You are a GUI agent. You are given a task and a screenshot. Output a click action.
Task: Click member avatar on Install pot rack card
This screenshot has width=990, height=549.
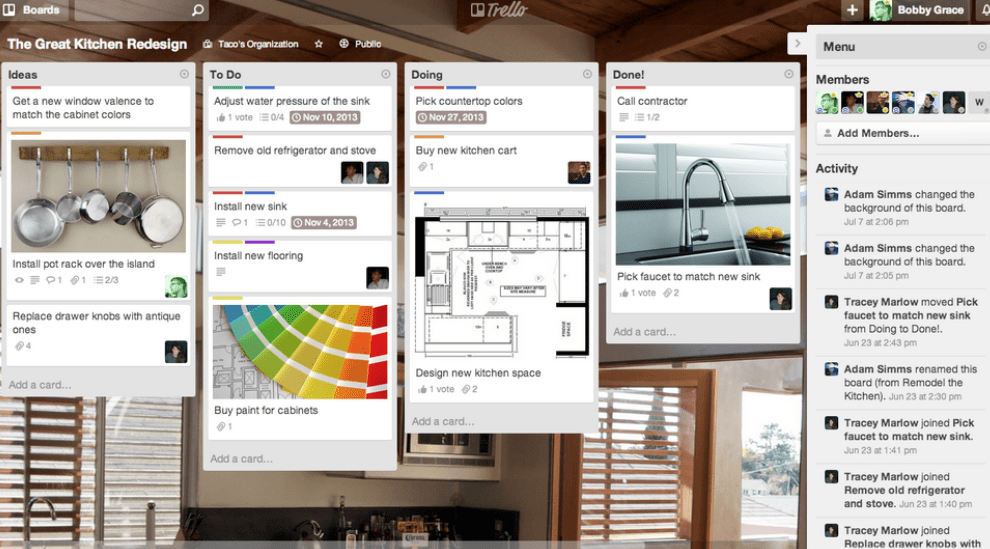[x=176, y=286]
